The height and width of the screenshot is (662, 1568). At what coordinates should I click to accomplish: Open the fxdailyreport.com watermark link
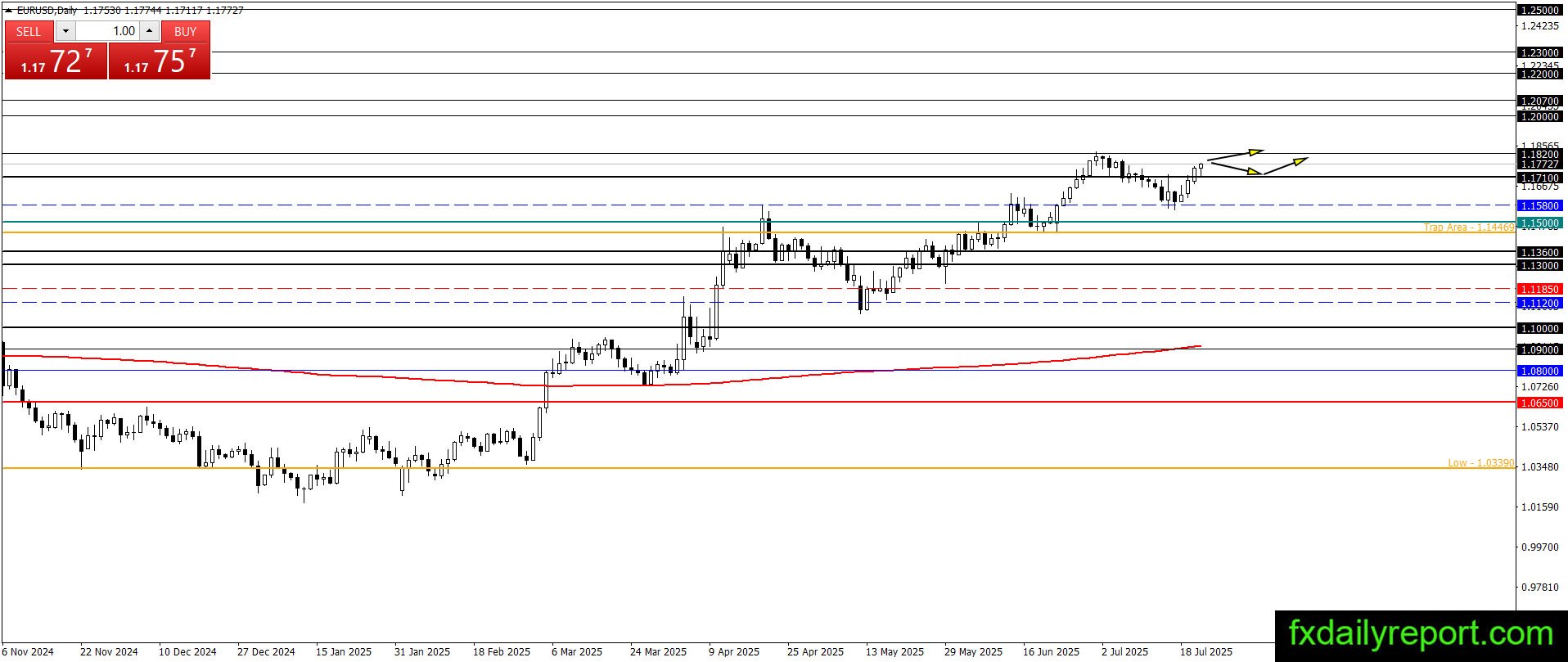[x=1421, y=635]
